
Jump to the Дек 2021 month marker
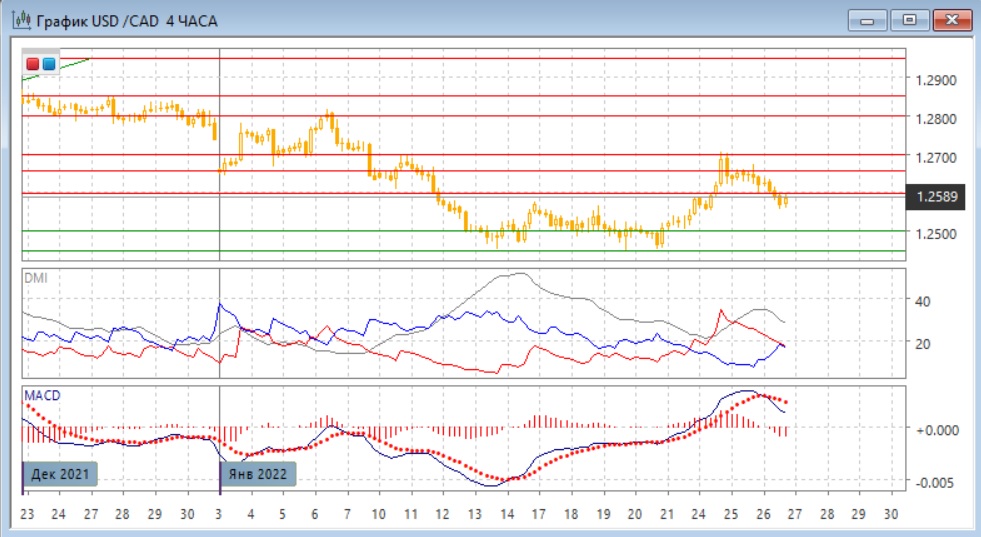[60, 474]
